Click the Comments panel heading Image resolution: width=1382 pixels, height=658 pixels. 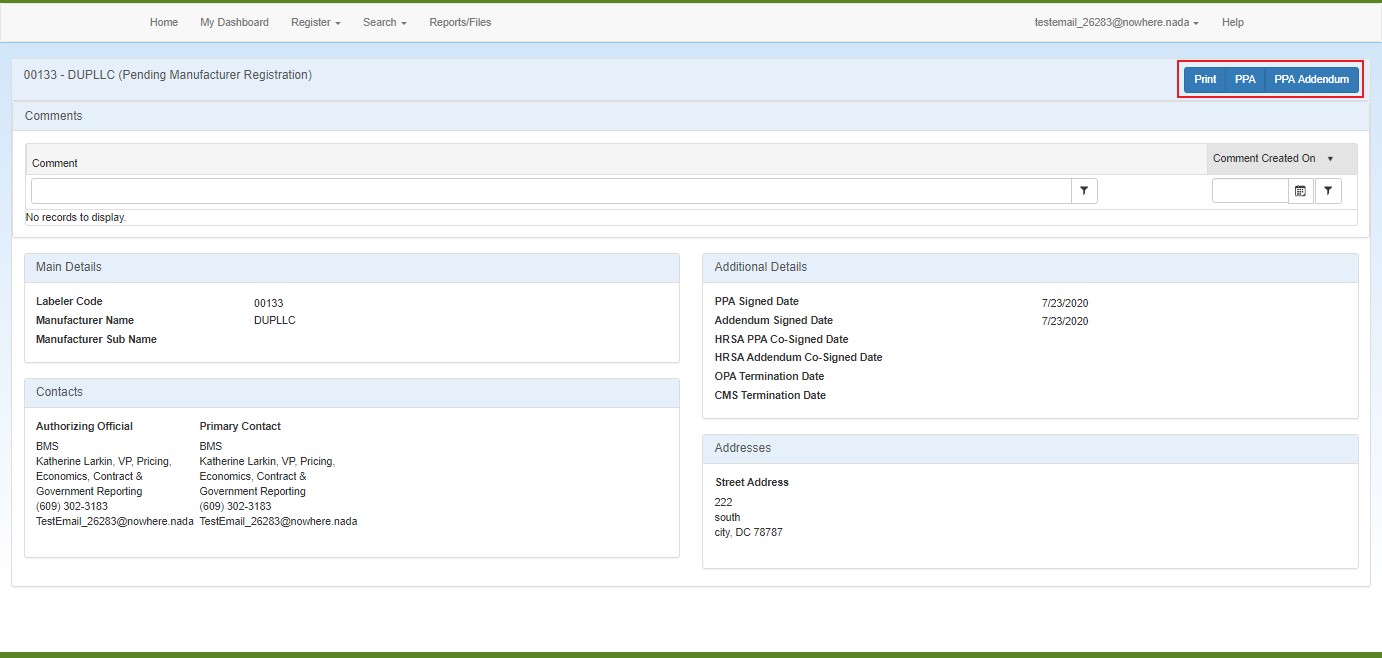coord(54,116)
